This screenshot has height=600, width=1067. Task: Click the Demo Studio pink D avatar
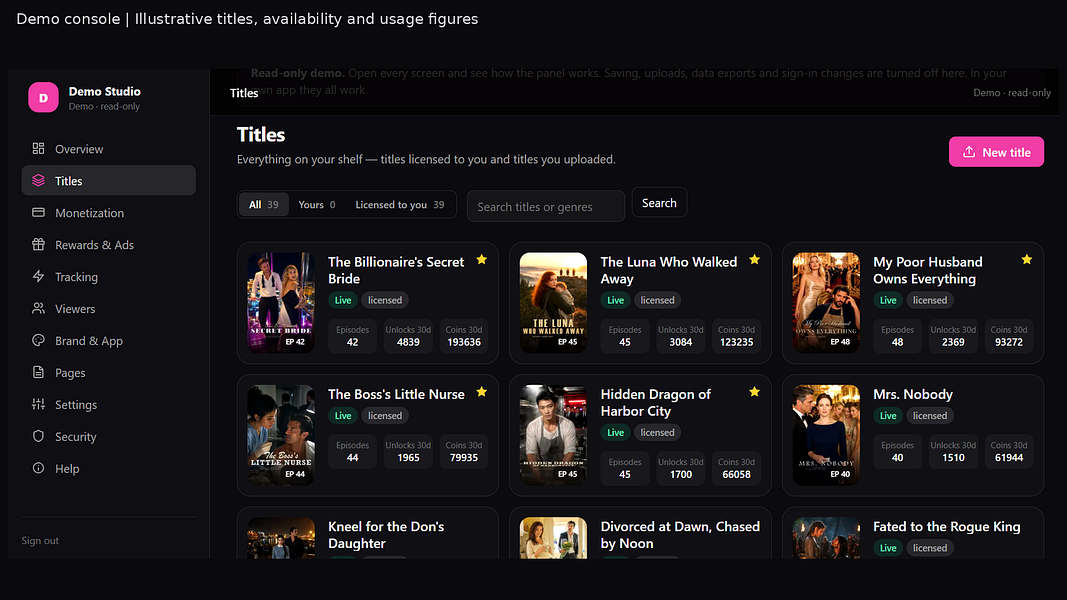coord(43,97)
